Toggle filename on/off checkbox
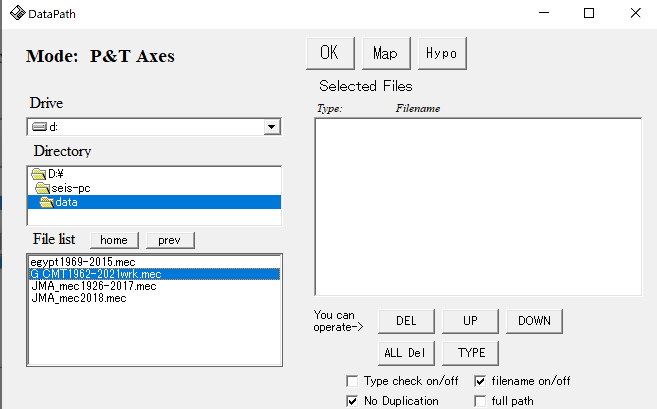657x409 pixels. click(480, 381)
